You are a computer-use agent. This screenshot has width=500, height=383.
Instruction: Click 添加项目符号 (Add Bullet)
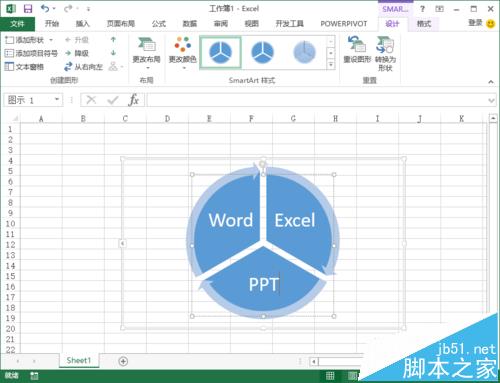(x=31, y=53)
